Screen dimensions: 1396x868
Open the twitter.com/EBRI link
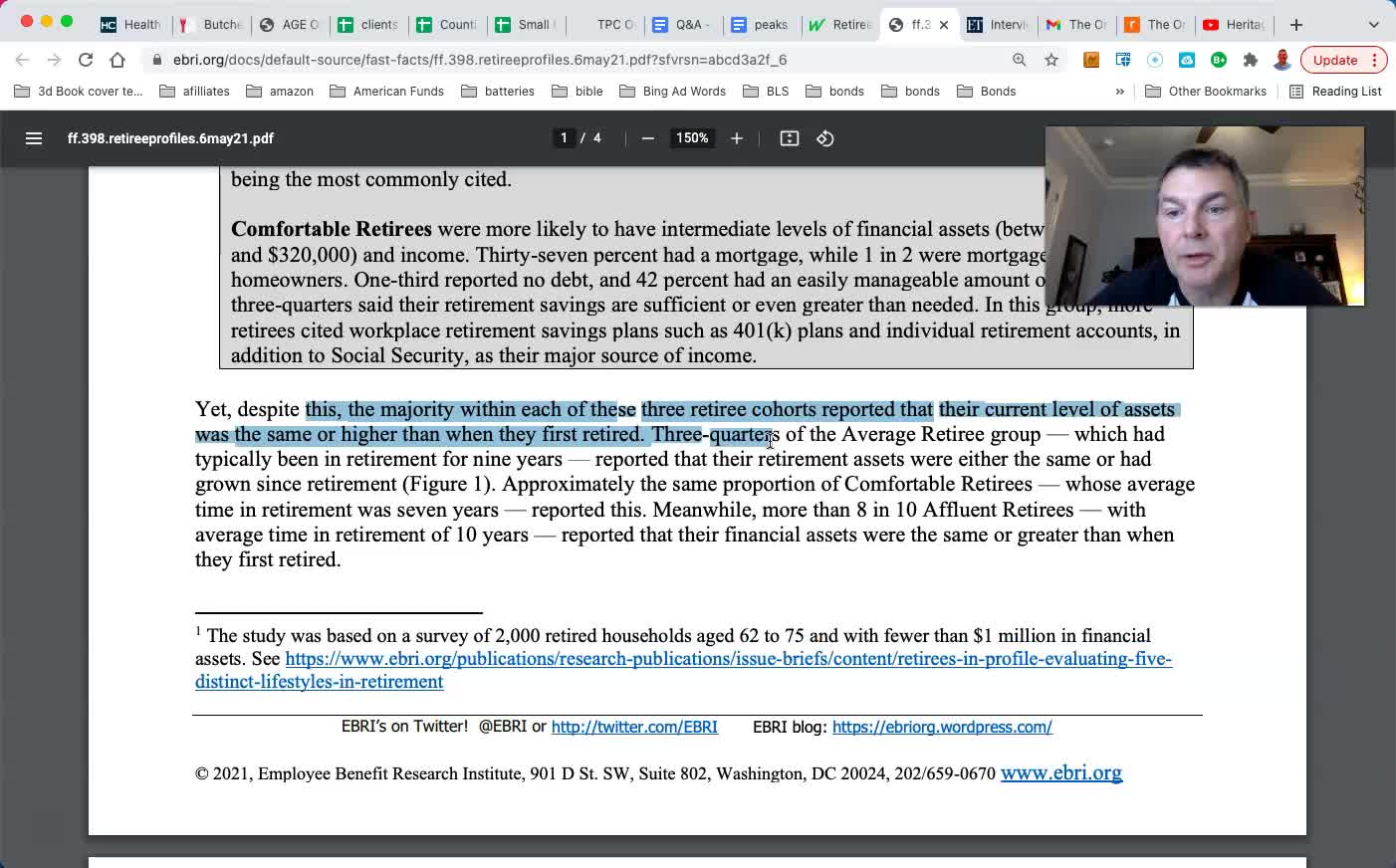(634, 727)
